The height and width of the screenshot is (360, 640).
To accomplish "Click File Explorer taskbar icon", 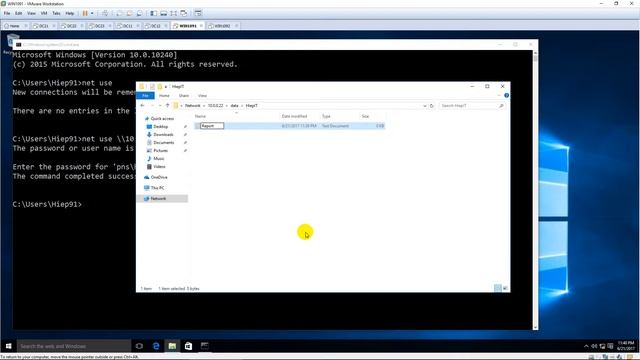I will [x=172, y=346].
